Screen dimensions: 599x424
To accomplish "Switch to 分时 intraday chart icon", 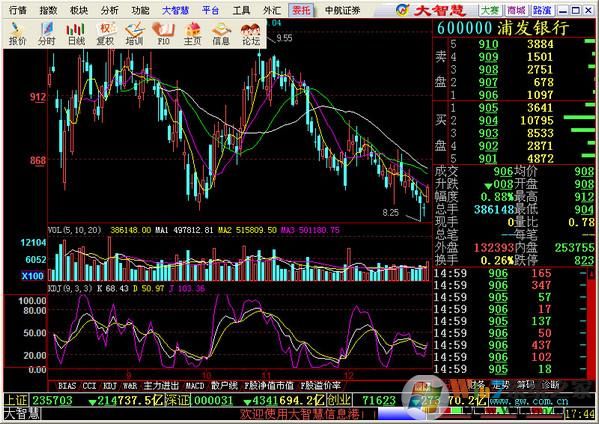I will pos(47,34).
